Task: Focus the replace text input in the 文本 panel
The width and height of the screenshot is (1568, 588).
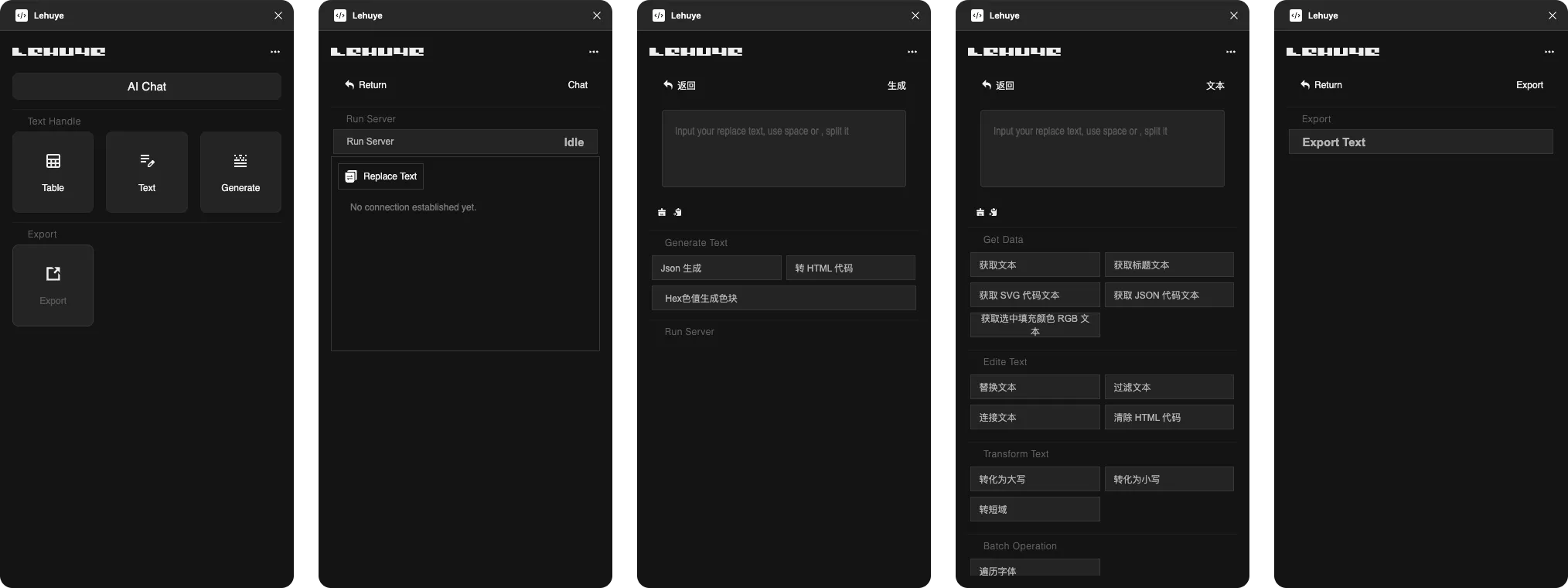Action: pyautogui.click(x=1102, y=149)
